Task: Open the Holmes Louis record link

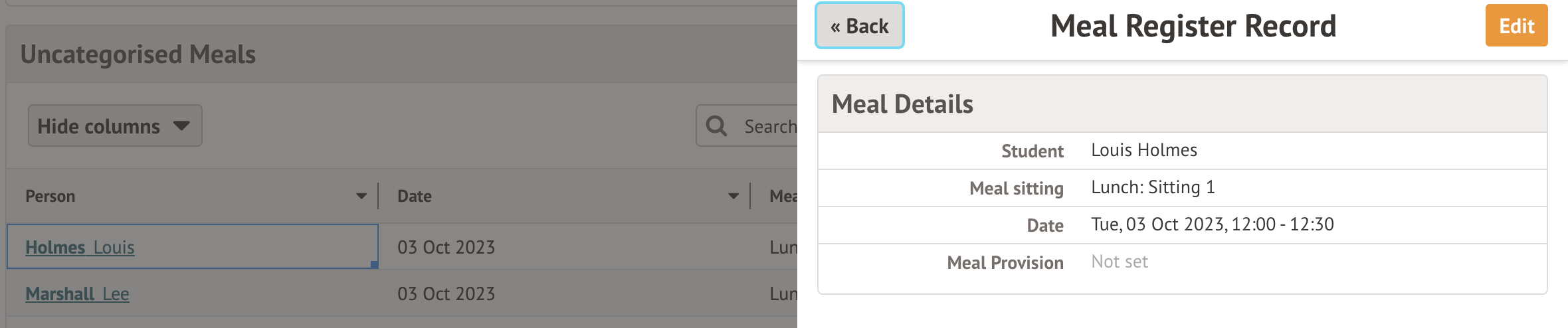Action: (80, 247)
